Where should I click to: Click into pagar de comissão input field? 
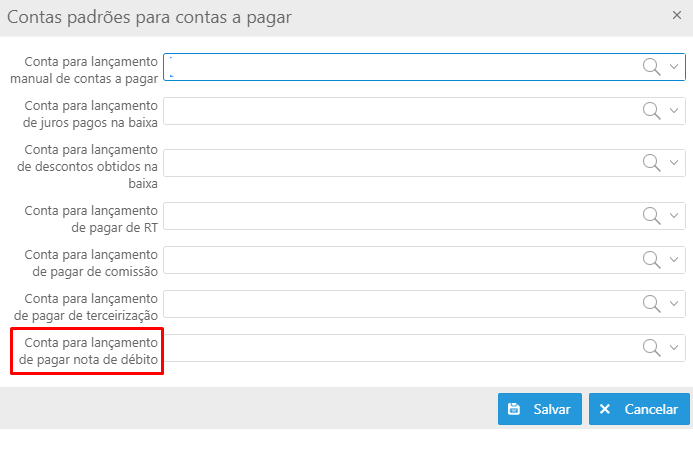(x=402, y=260)
